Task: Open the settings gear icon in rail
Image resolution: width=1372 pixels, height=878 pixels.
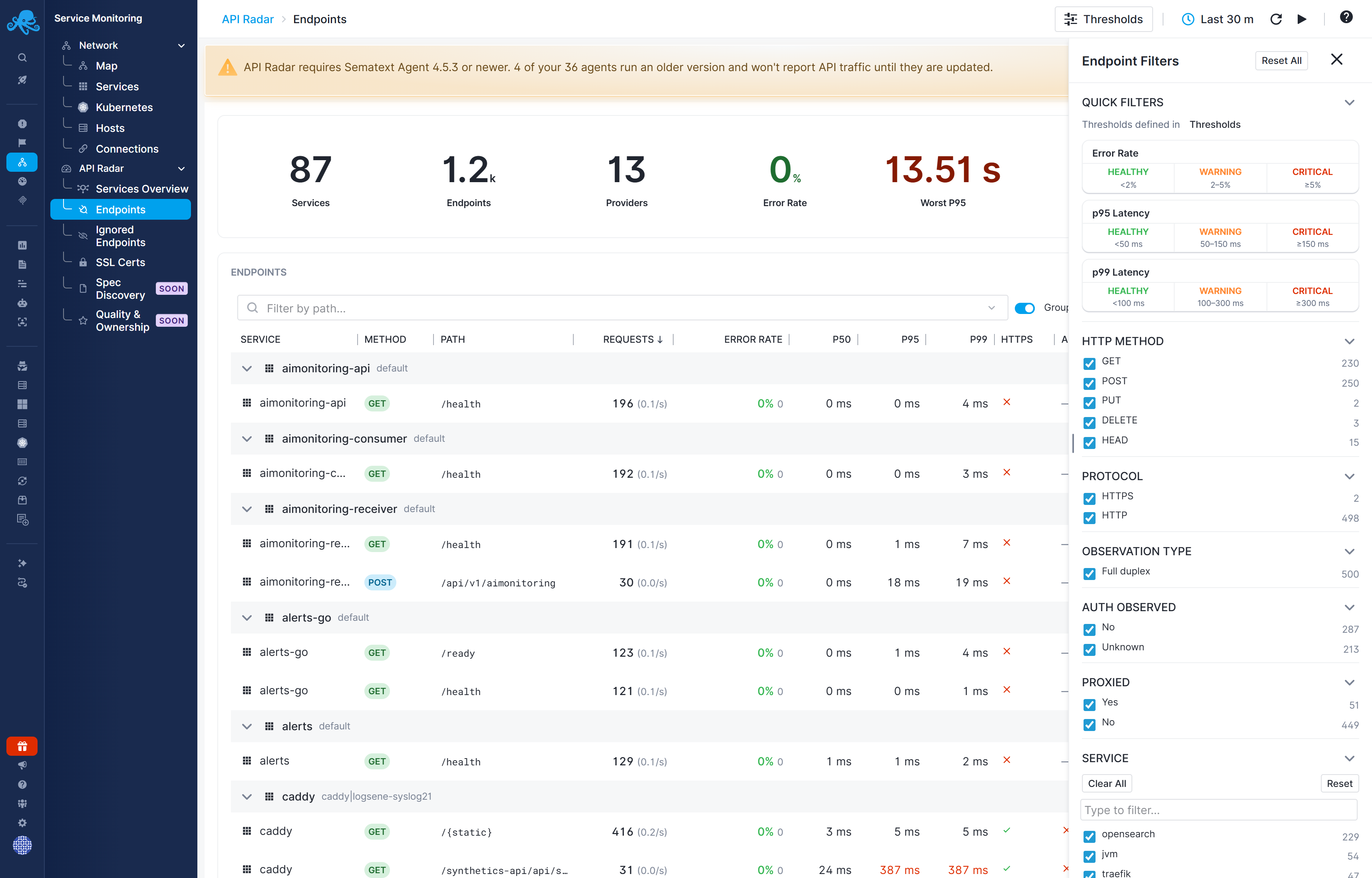Action: 22,823
